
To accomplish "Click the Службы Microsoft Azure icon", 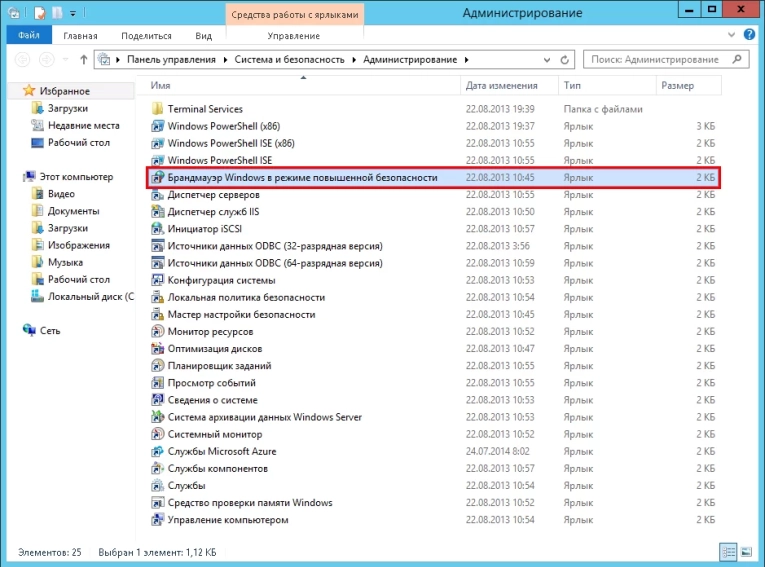I will coord(157,451).
